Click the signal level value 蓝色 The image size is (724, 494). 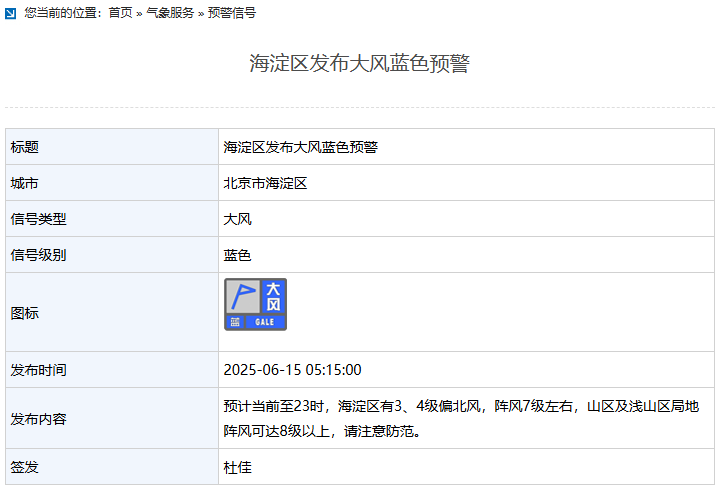(x=238, y=255)
